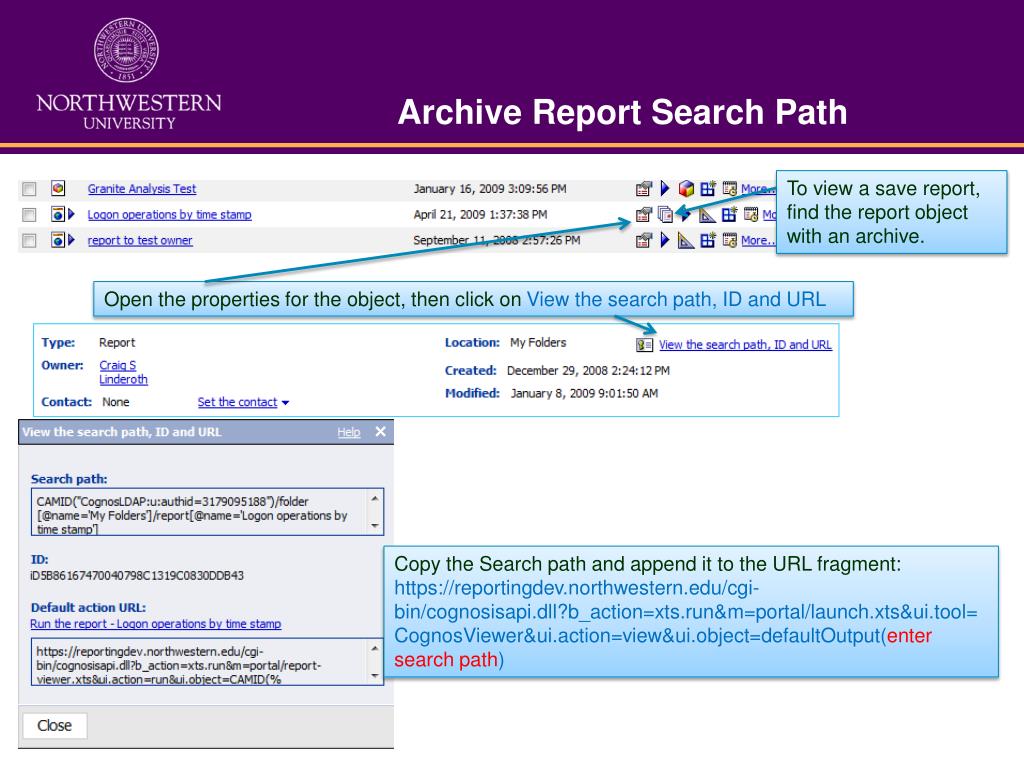Tick the checkbox for Granite Analysis Test
The image size is (1024, 768).
pyautogui.click(x=29, y=189)
